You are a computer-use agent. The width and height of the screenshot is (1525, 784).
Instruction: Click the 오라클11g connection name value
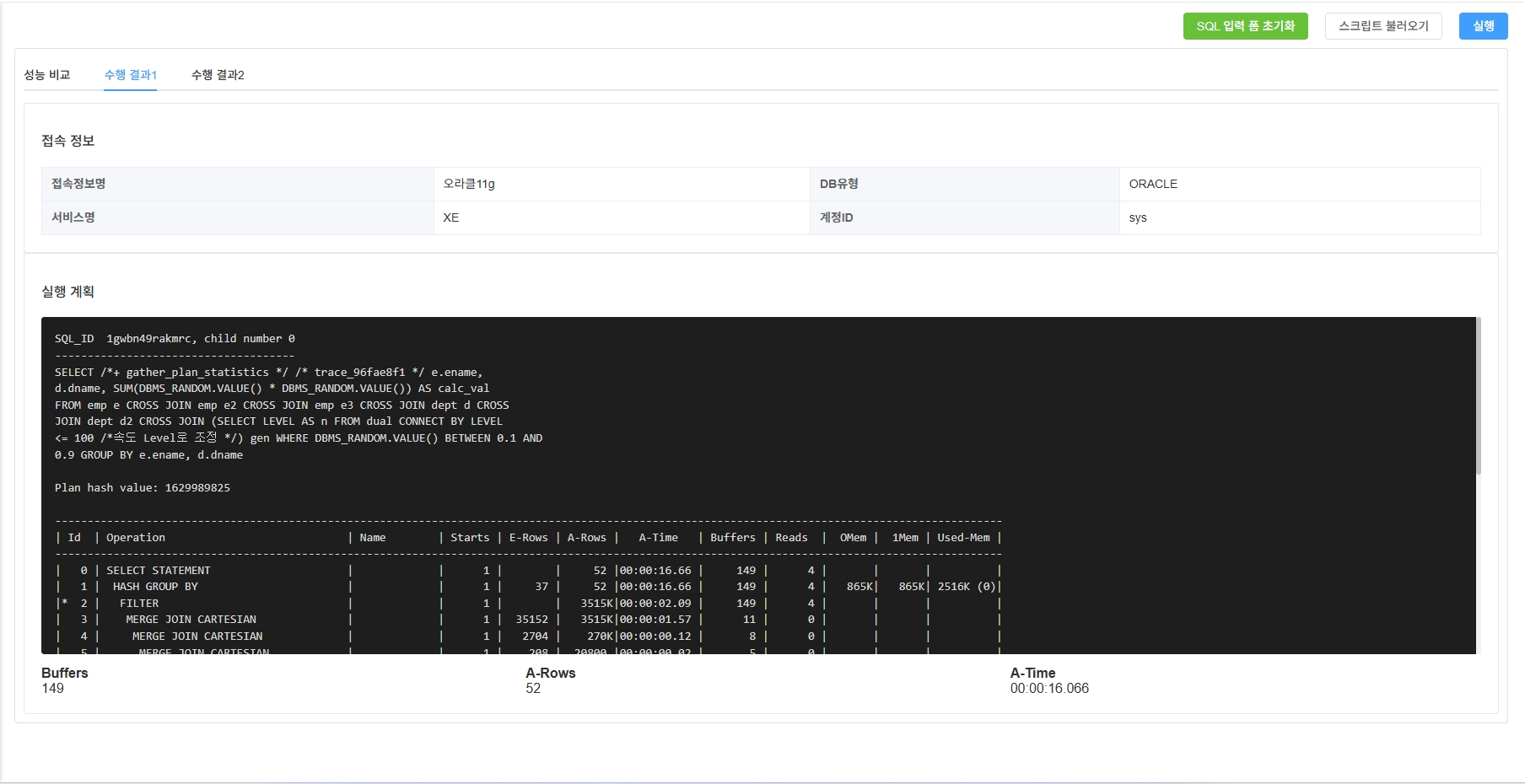(x=469, y=184)
